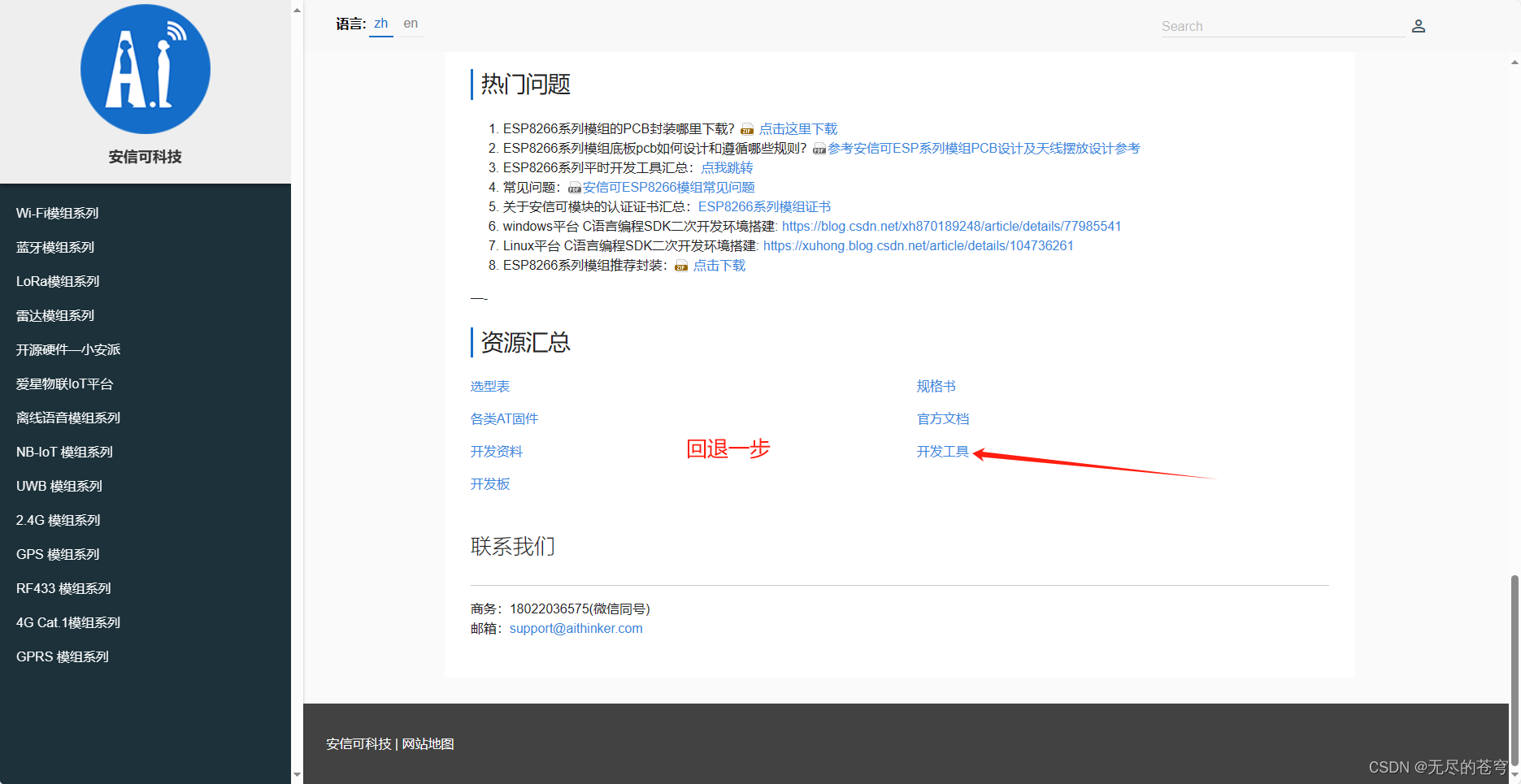Open 官方文档 resource link
Screen dimensions: 1521x784
[943, 419]
